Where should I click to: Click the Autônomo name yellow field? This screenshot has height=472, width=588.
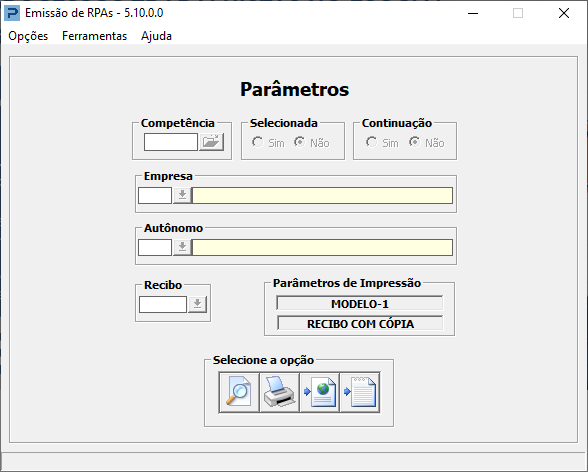click(x=322, y=247)
